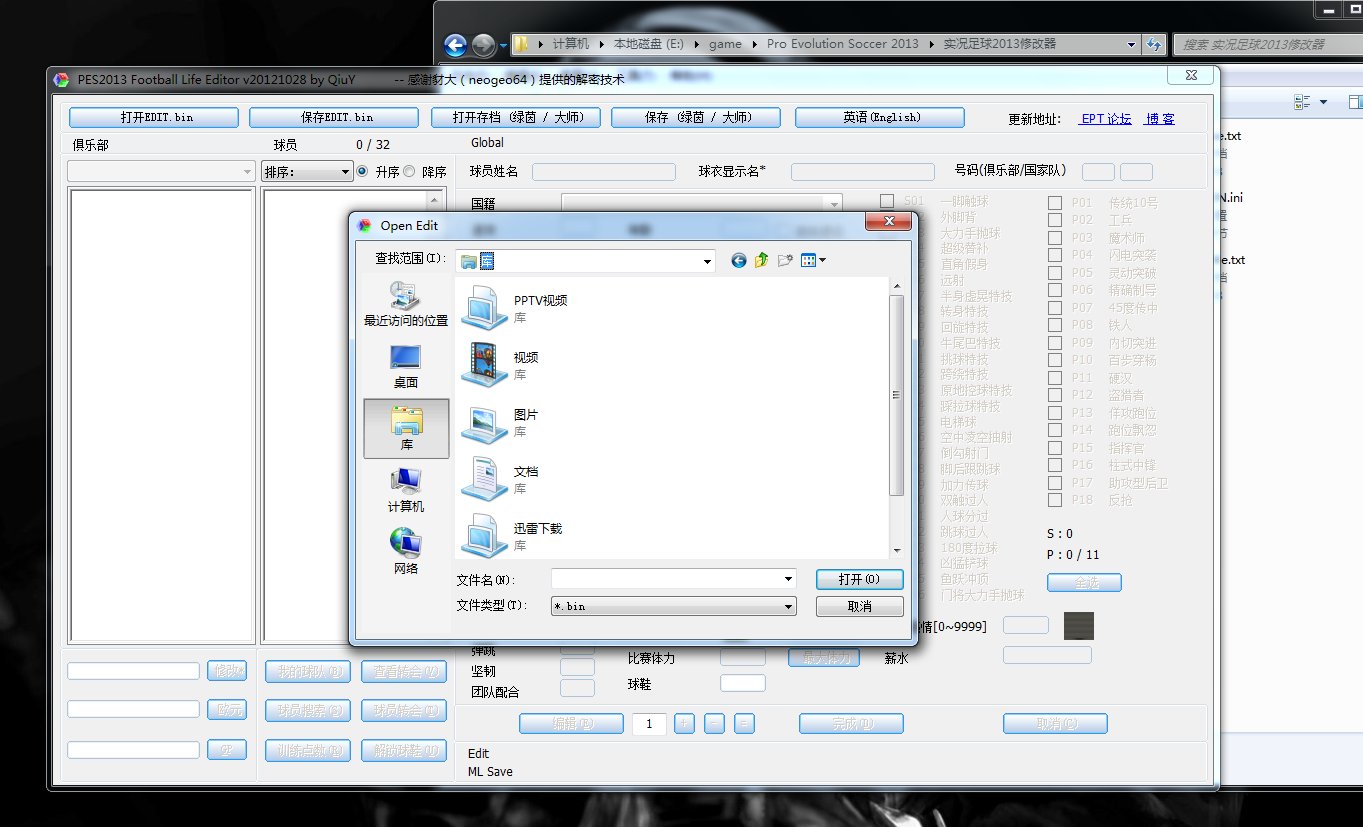Open Network (网络) in the places bar
1363x827 pixels.
pyautogui.click(x=406, y=551)
